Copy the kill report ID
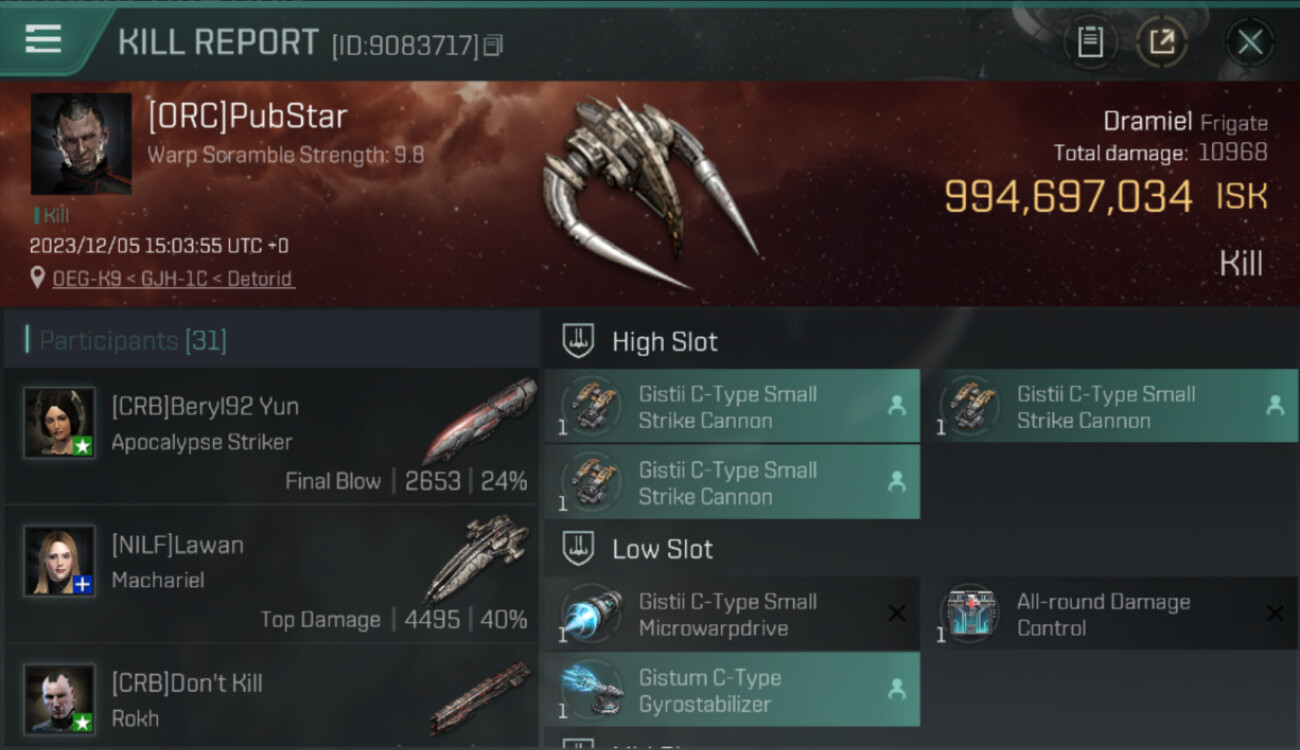 pyautogui.click(x=493, y=46)
